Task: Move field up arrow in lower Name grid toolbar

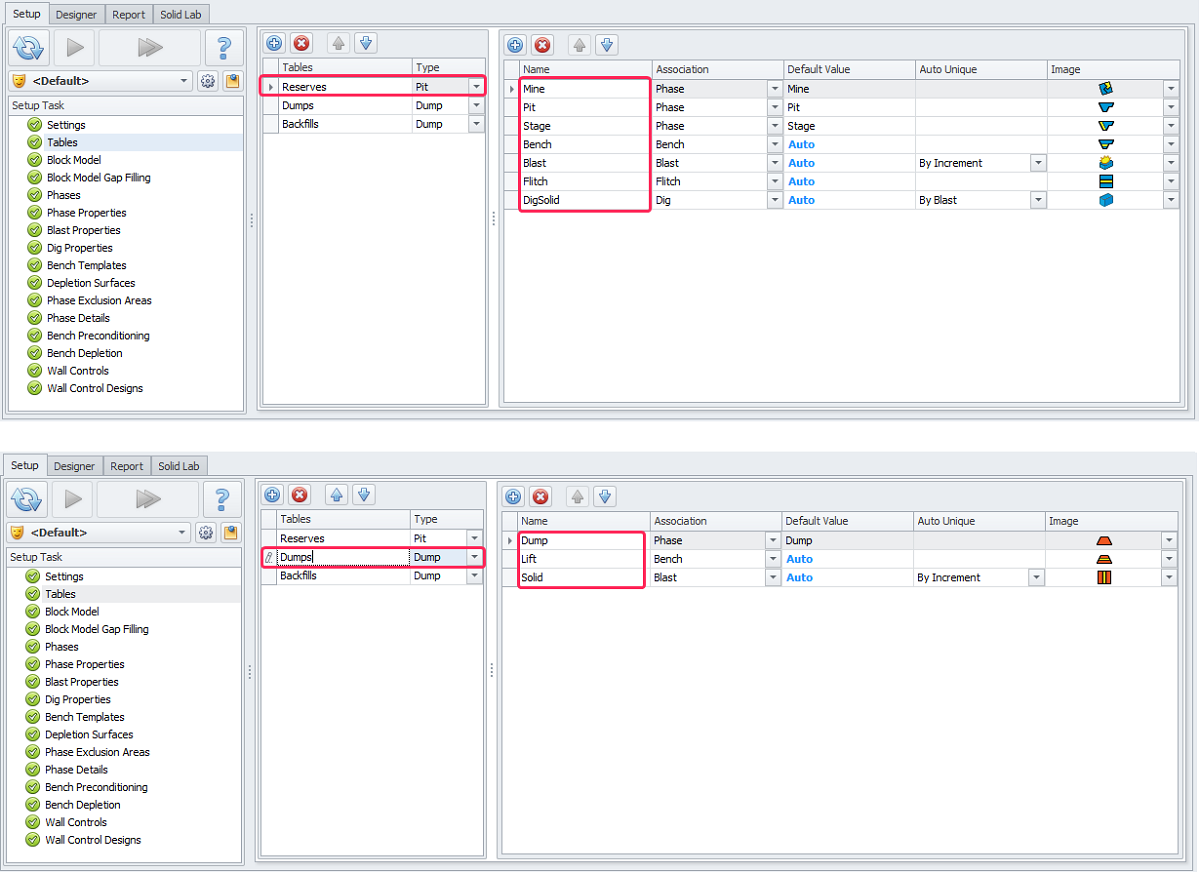Action: tap(578, 496)
